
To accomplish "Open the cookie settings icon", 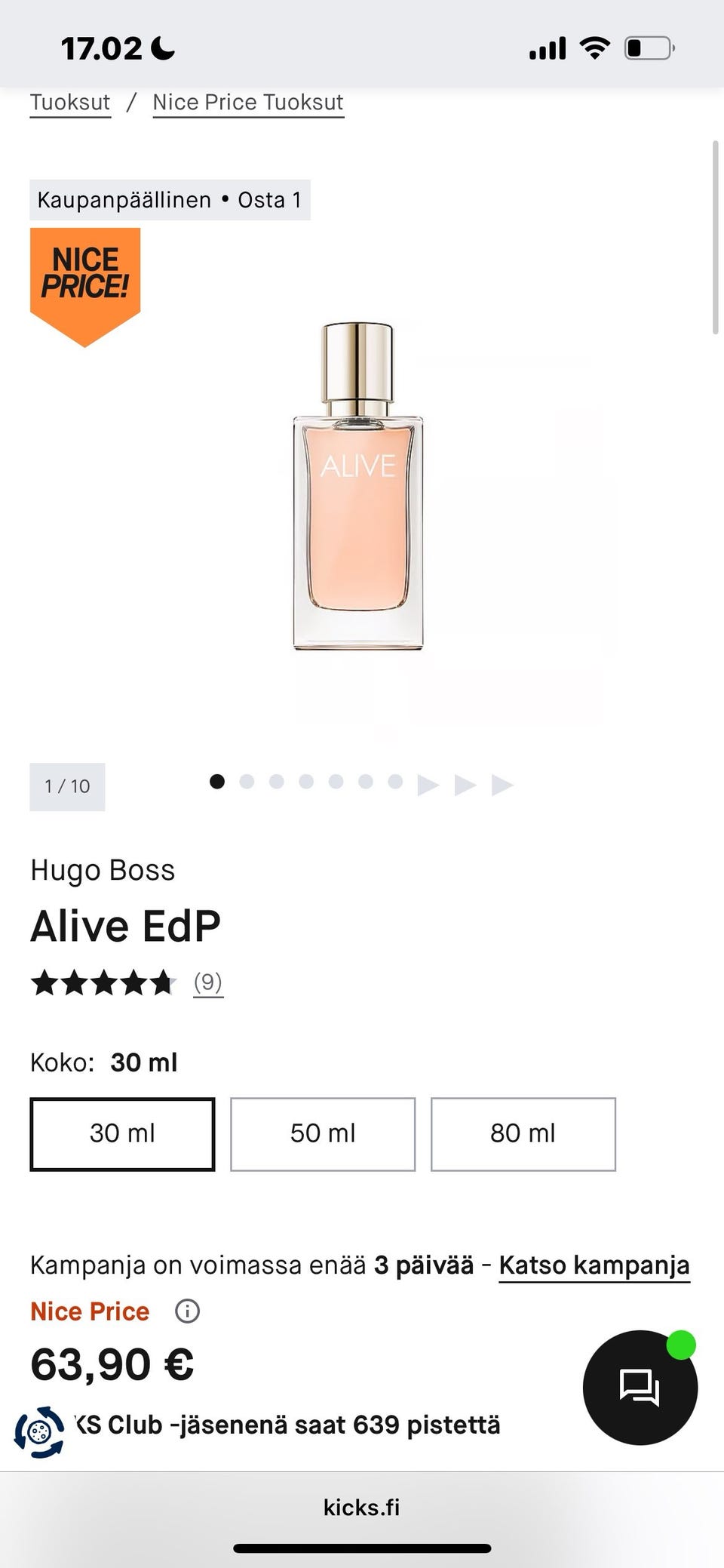I will (39, 1431).
